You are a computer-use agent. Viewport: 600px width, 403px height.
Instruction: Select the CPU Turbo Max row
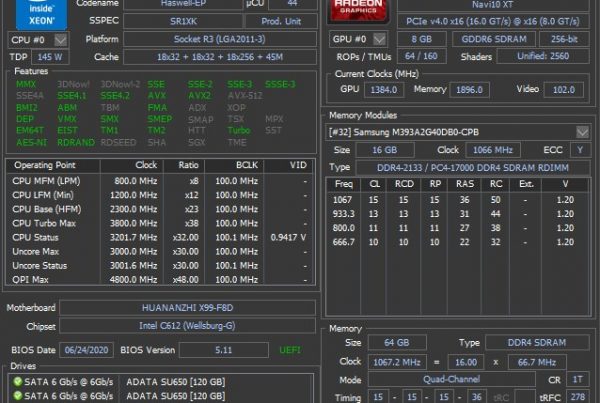point(160,223)
